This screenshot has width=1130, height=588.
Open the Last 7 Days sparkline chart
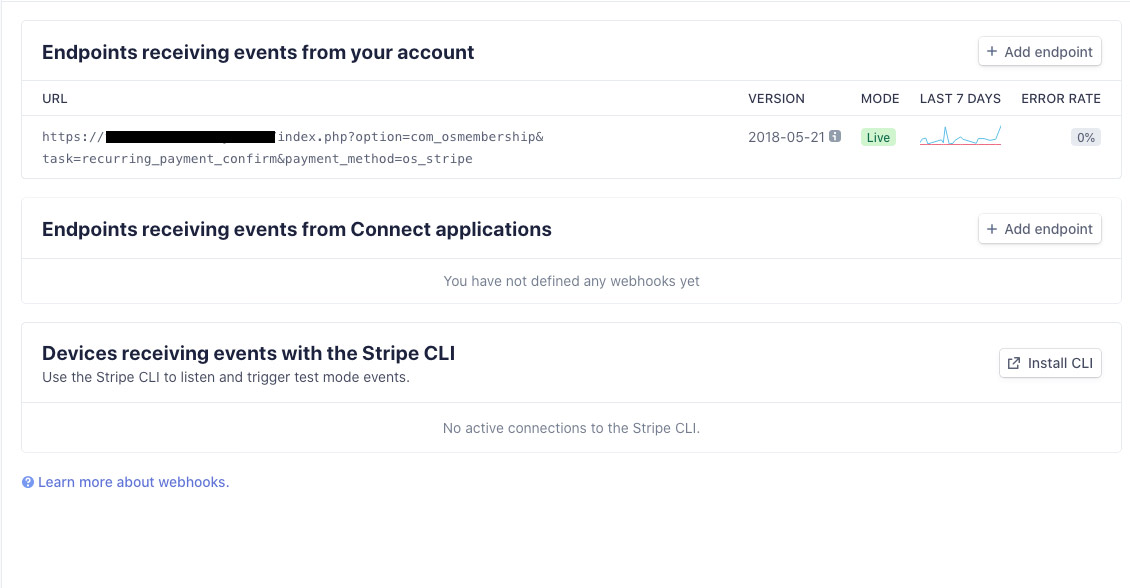pos(960,136)
